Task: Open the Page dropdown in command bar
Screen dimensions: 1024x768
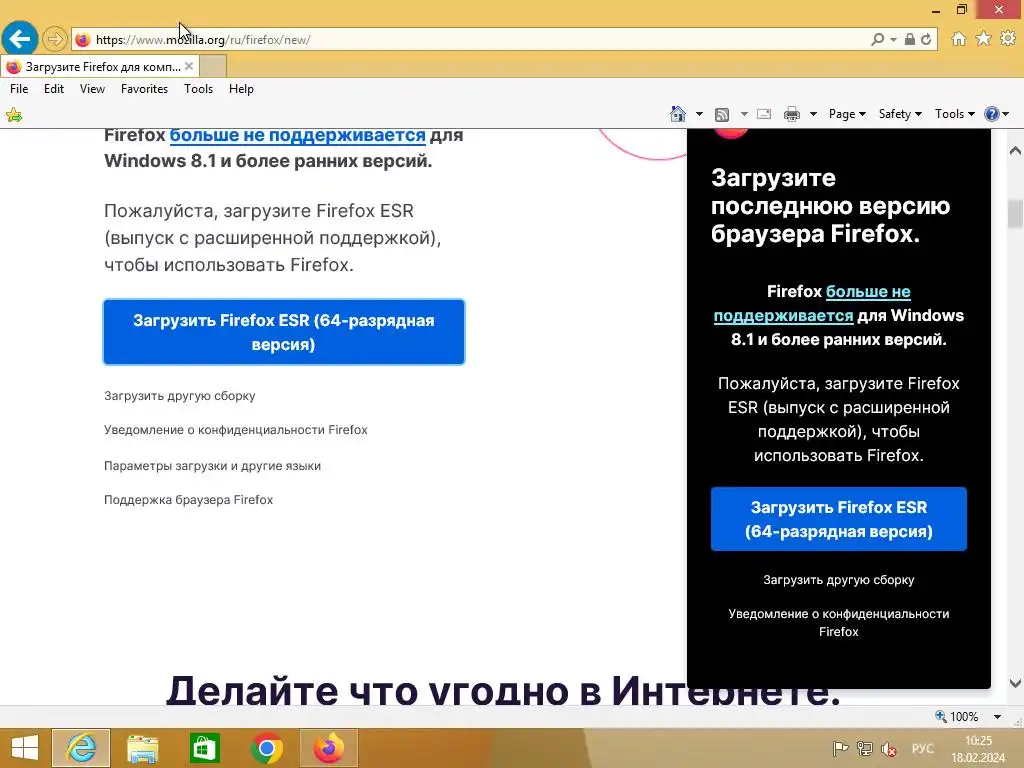Action: 847,114
